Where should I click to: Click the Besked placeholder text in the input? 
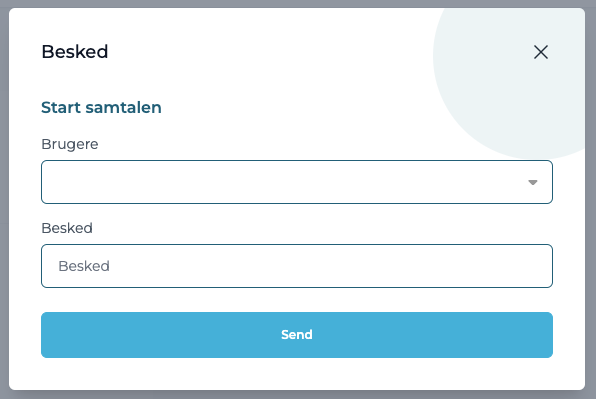(84, 266)
